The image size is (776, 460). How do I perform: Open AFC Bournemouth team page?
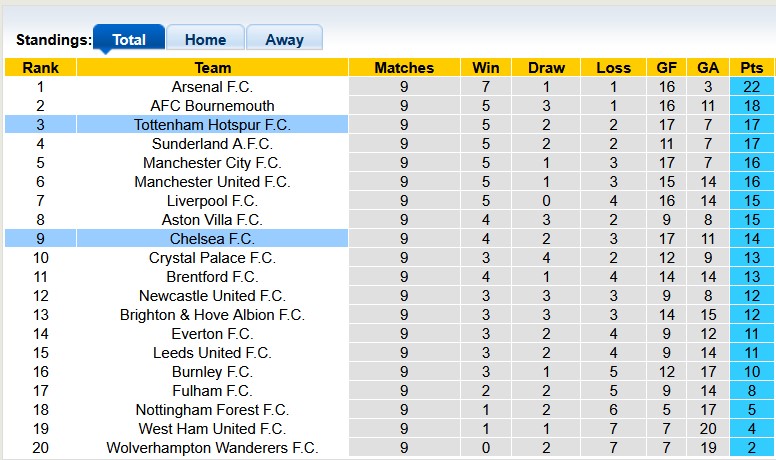pos(212,106)
